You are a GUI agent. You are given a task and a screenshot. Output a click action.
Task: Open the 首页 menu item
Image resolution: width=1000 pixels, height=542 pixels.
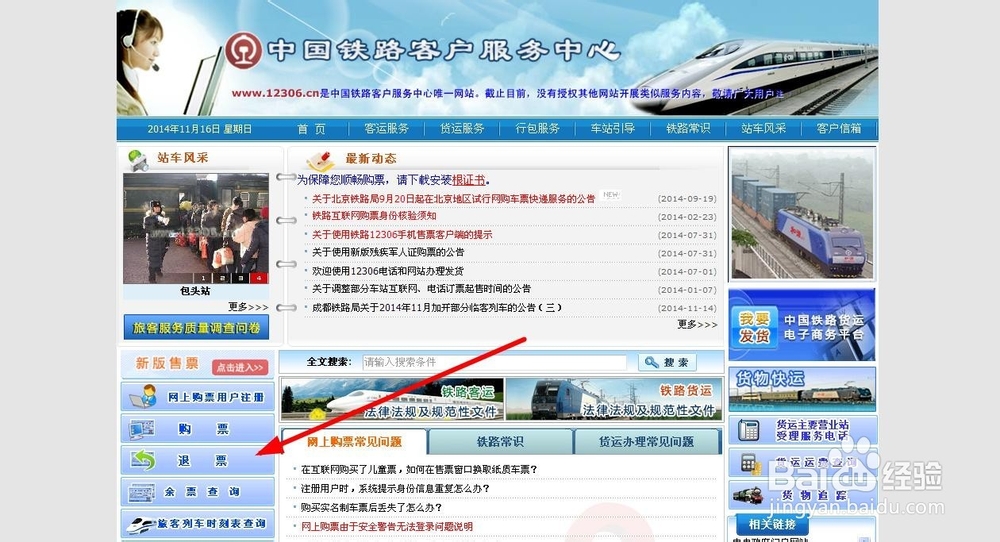coord(311,129)
